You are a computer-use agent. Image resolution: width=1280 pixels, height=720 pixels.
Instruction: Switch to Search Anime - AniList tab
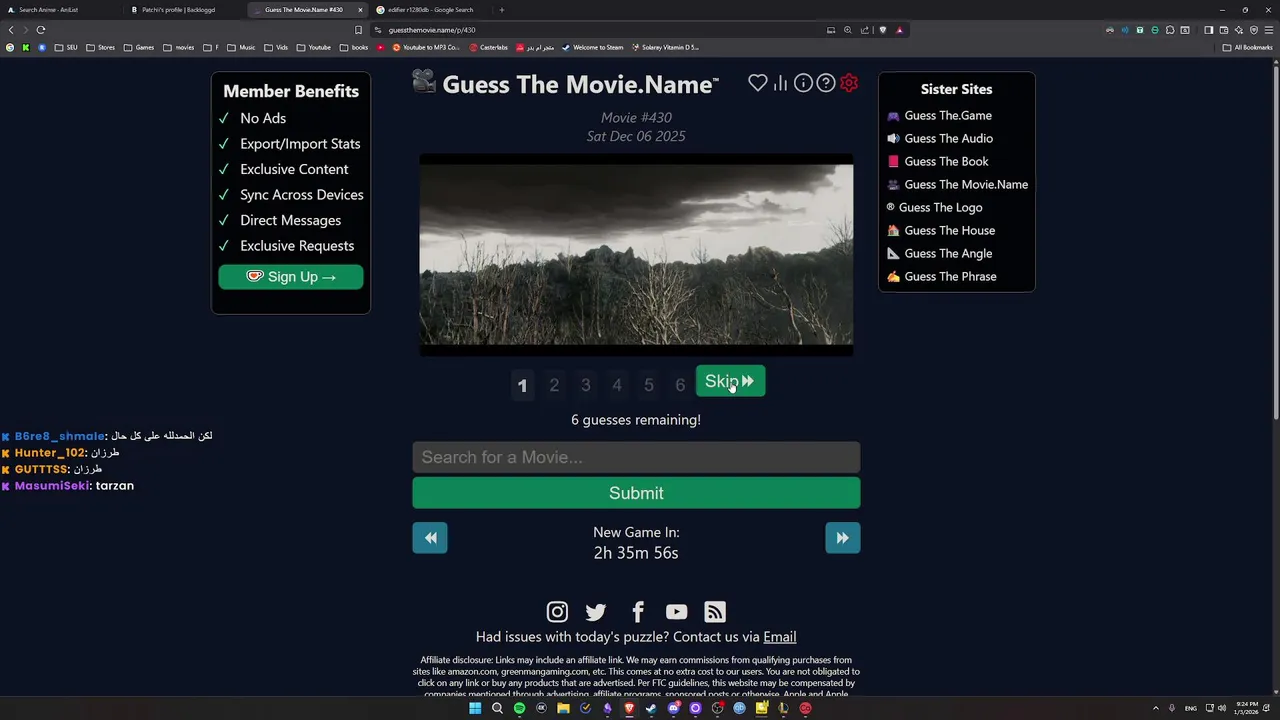coord(62,10)
